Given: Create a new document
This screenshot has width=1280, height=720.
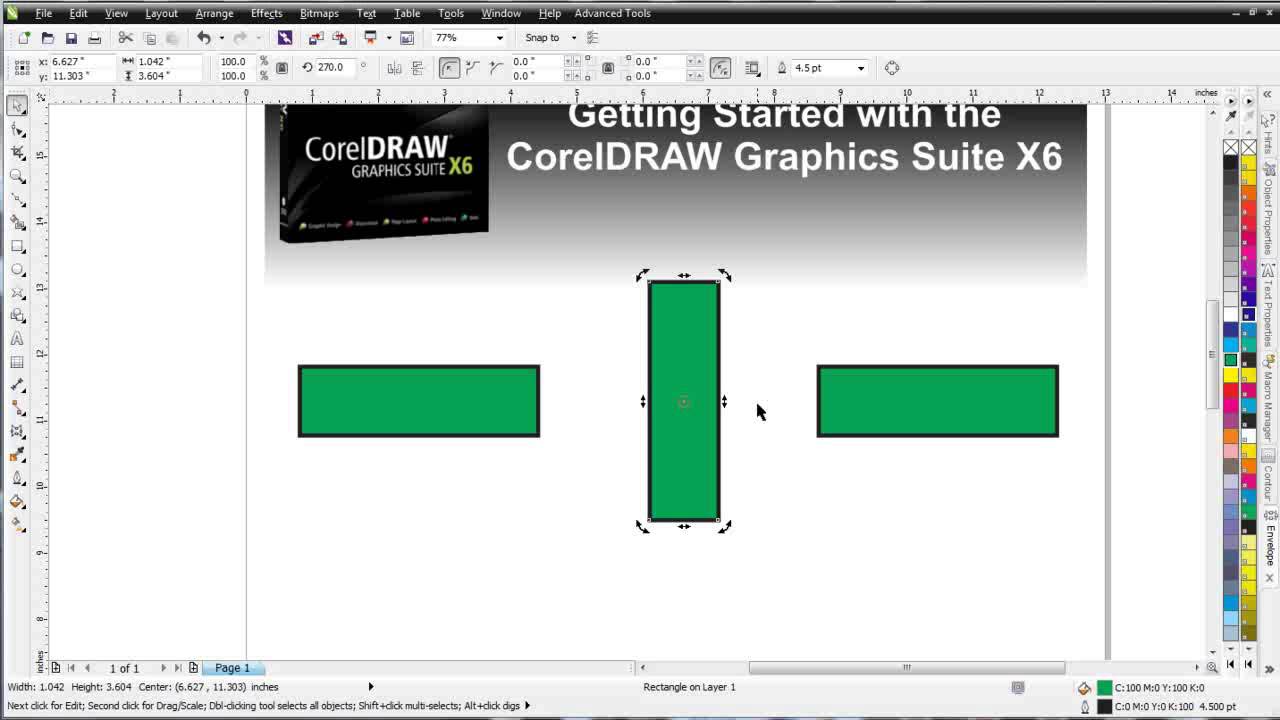Looking at the screenshot, I should [24, 38].
